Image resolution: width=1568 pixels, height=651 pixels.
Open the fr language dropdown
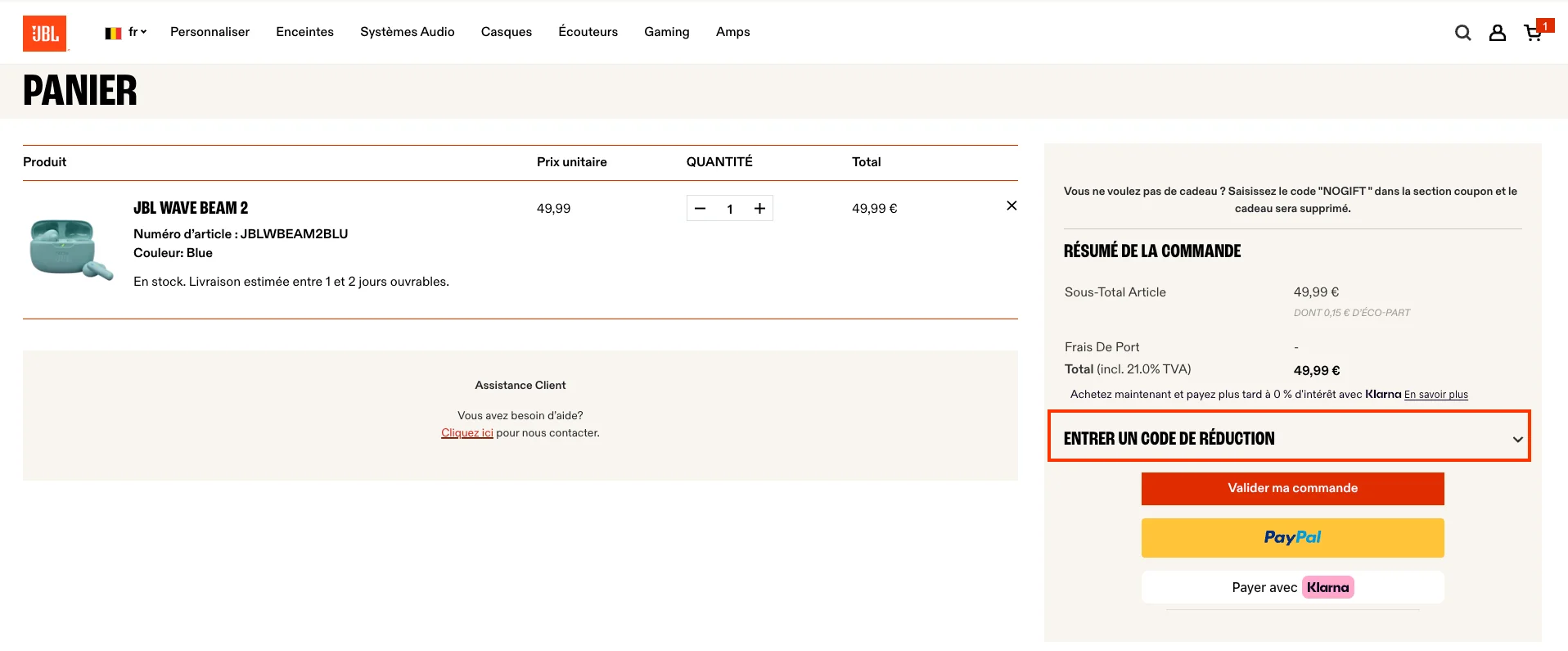[x=137, y=32]
